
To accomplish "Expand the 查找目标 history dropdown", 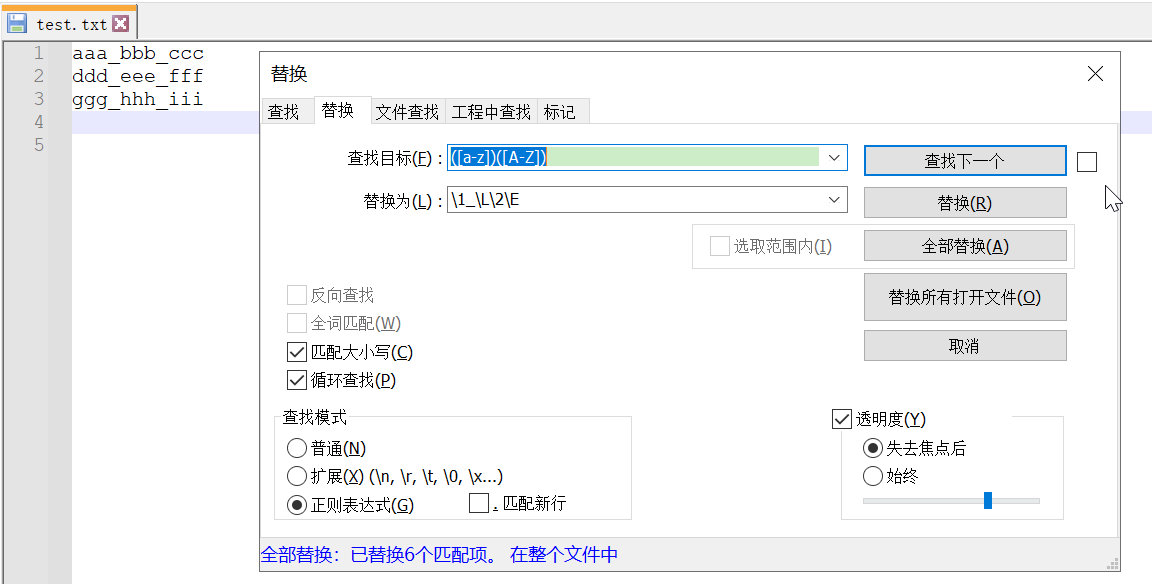I will pos(835,158).
